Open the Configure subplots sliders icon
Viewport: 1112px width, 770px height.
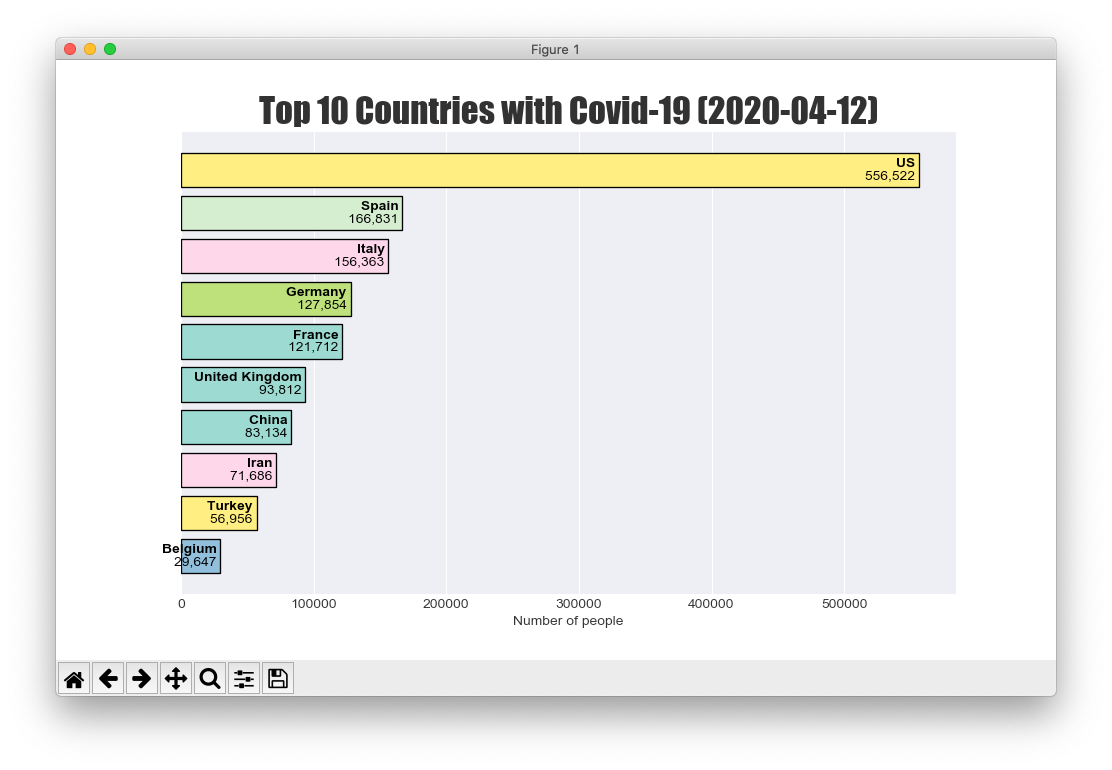[244, 679]
